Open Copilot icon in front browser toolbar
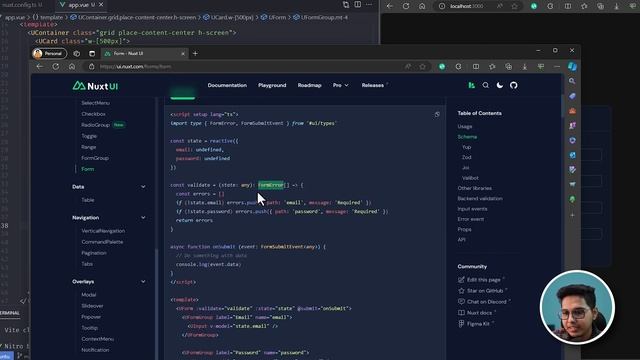The height and width of the screenshot is (360, 640). click(572, 67)
